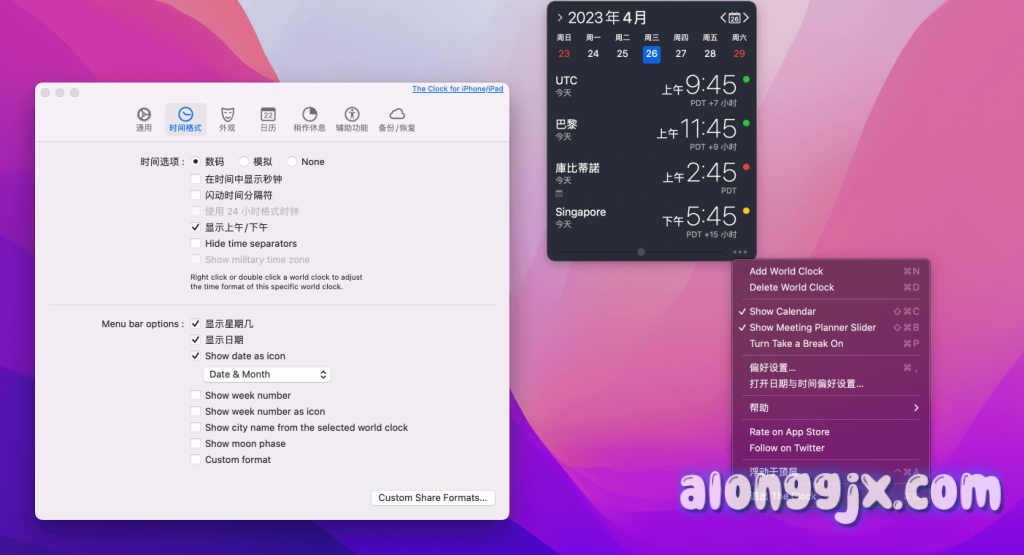Expand the 帮助 submenu arrow
This screenshot has height=555, width=1024.
click(915, 408)
